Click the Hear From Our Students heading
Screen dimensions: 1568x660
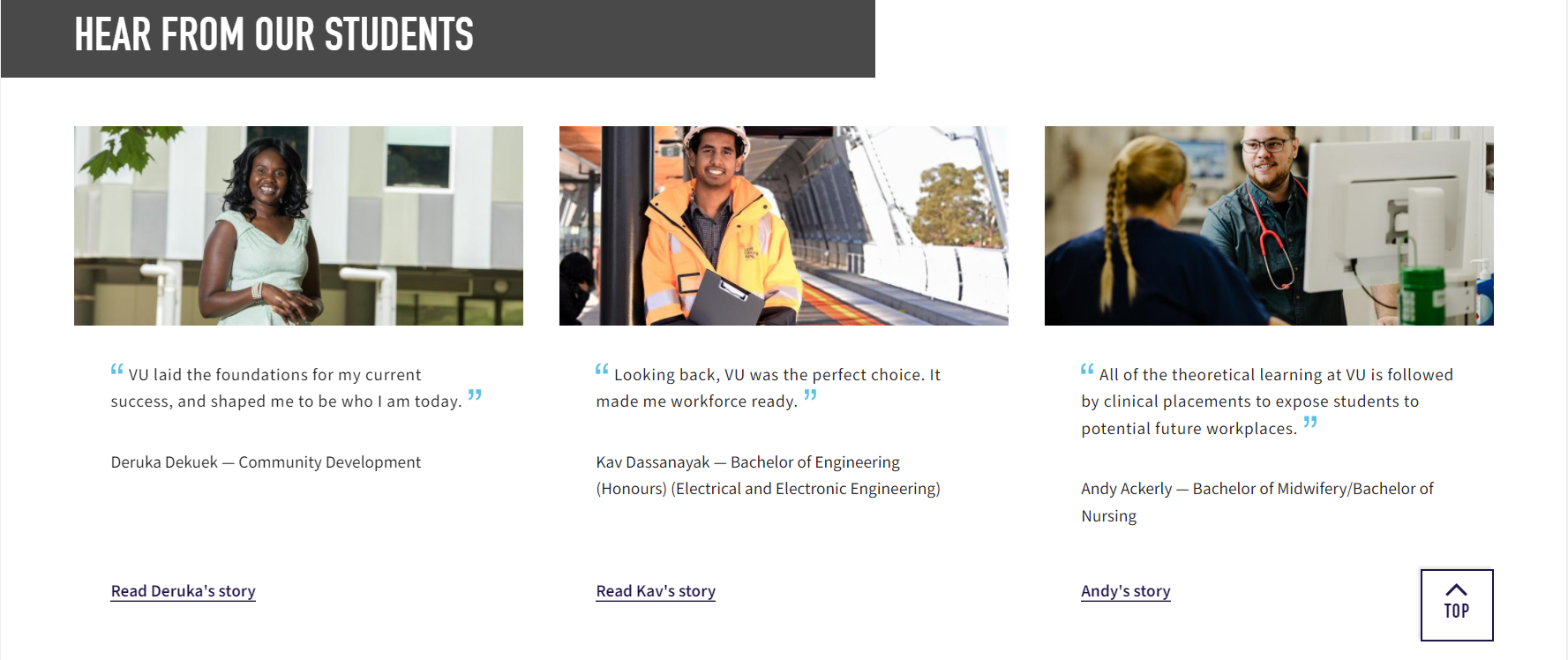coord(274,35)
